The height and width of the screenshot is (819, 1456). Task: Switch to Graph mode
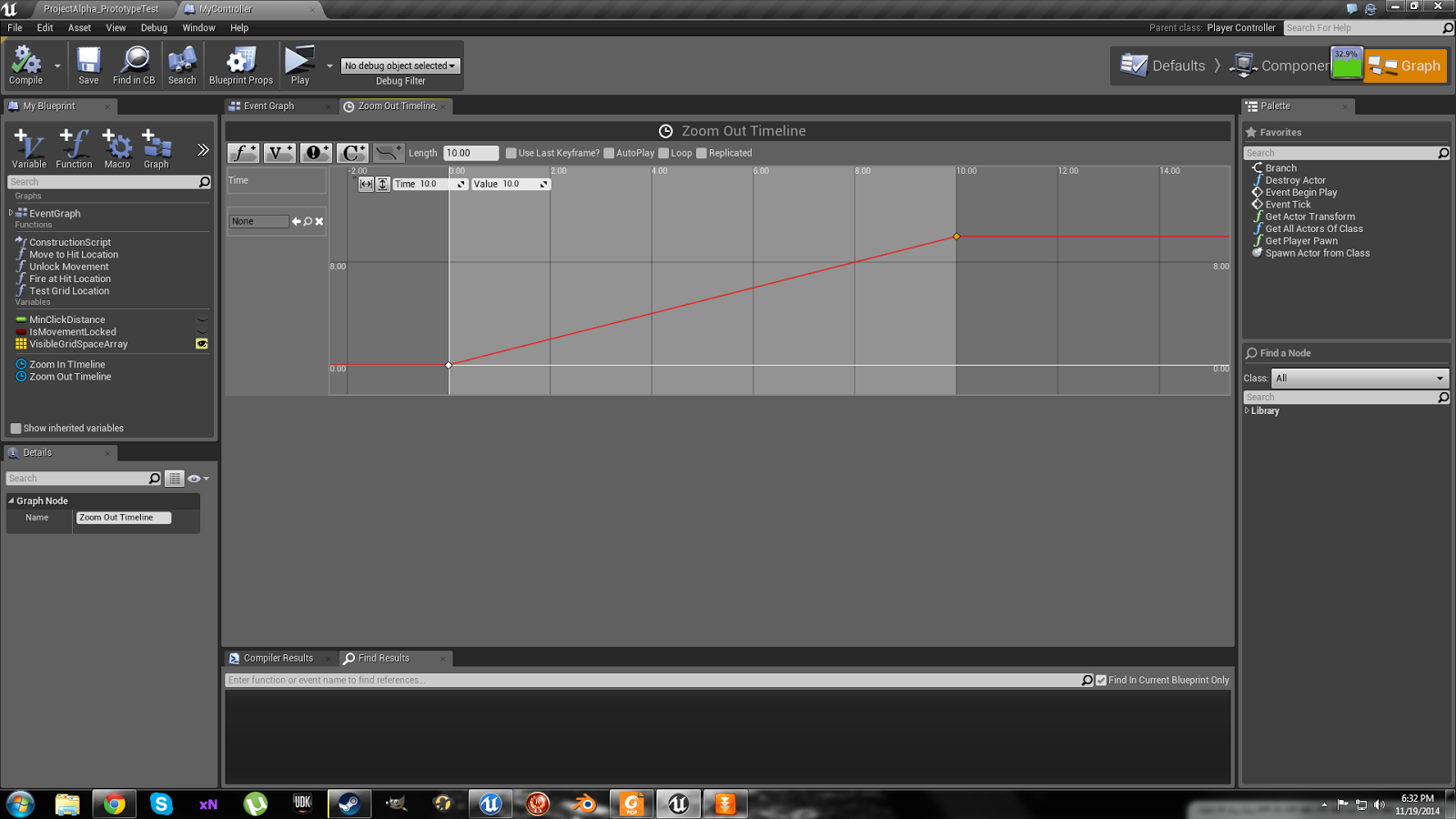(x=1405, y=66)
